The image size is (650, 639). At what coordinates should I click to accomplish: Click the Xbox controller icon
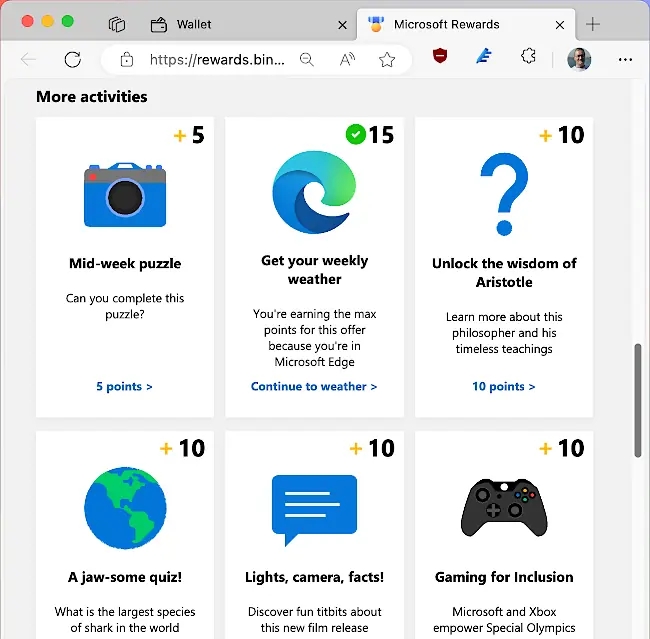click(504, 508)
